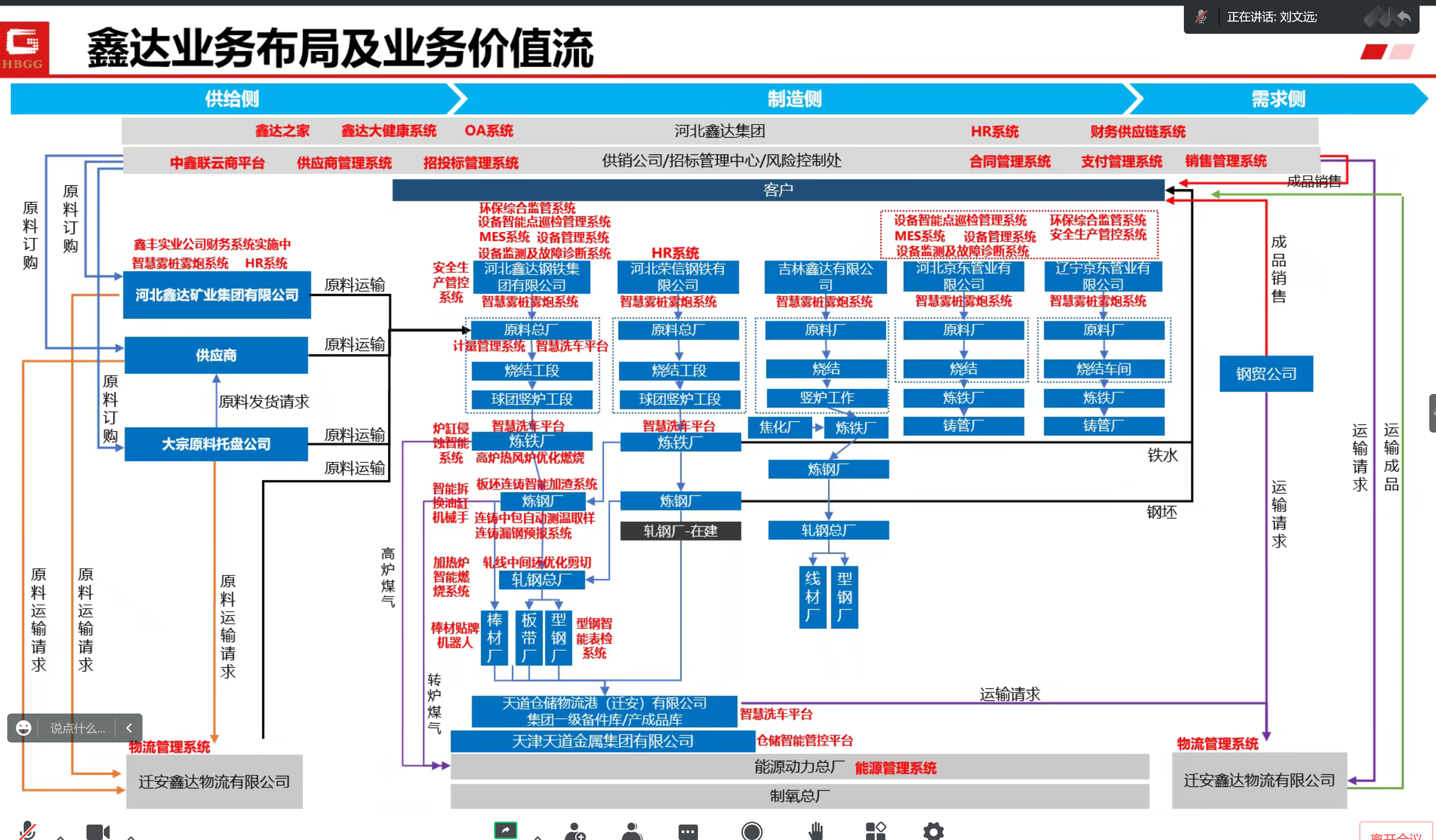Click the '说点什么...' chat input field
This screenshot has height=840, width=1436.
click(77, 728)
